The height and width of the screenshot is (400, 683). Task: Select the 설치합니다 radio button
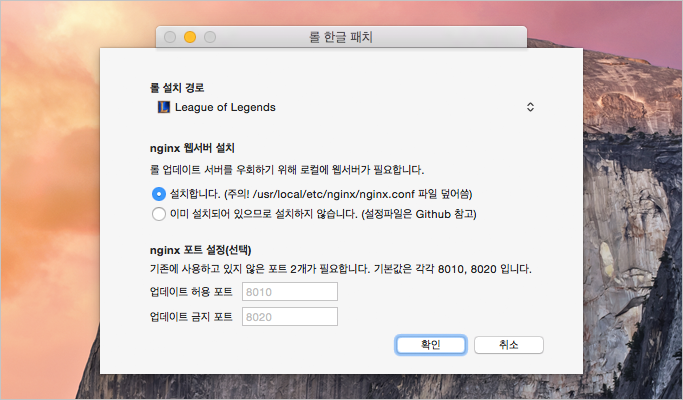click(x=159, y=194)
